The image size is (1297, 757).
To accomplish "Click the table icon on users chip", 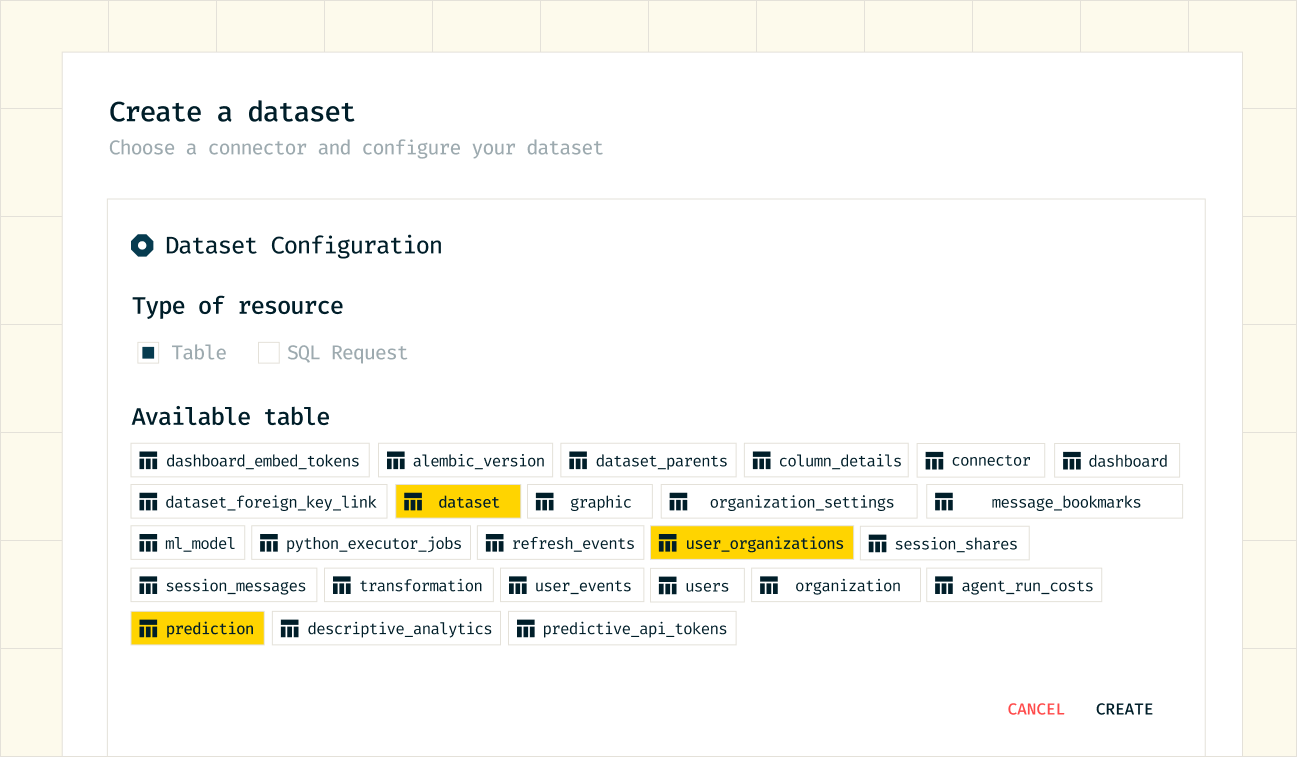I will click(x=667, y=585).
